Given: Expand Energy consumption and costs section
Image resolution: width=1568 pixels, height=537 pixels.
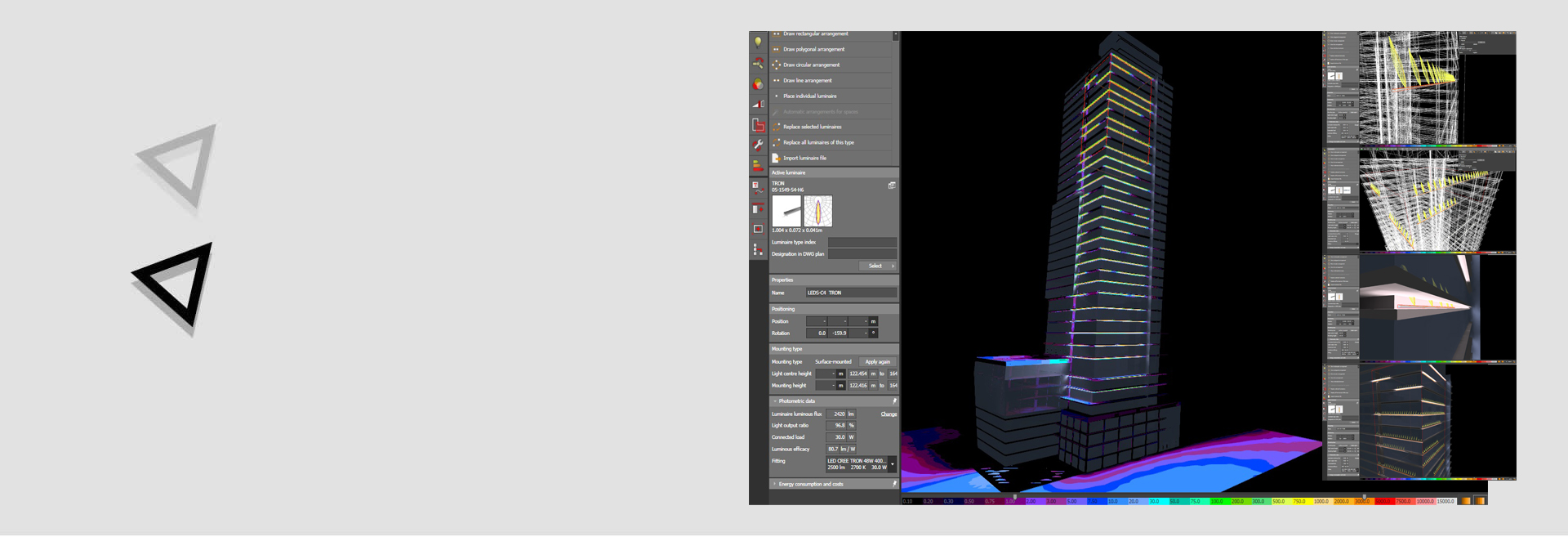Looking at the screenshot, I should pyautogui.click(x=775, y=484).
